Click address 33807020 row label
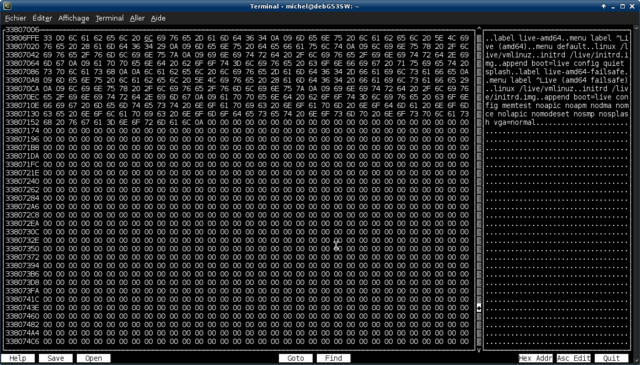Screen dimensions: 640x365 (22, 46)
